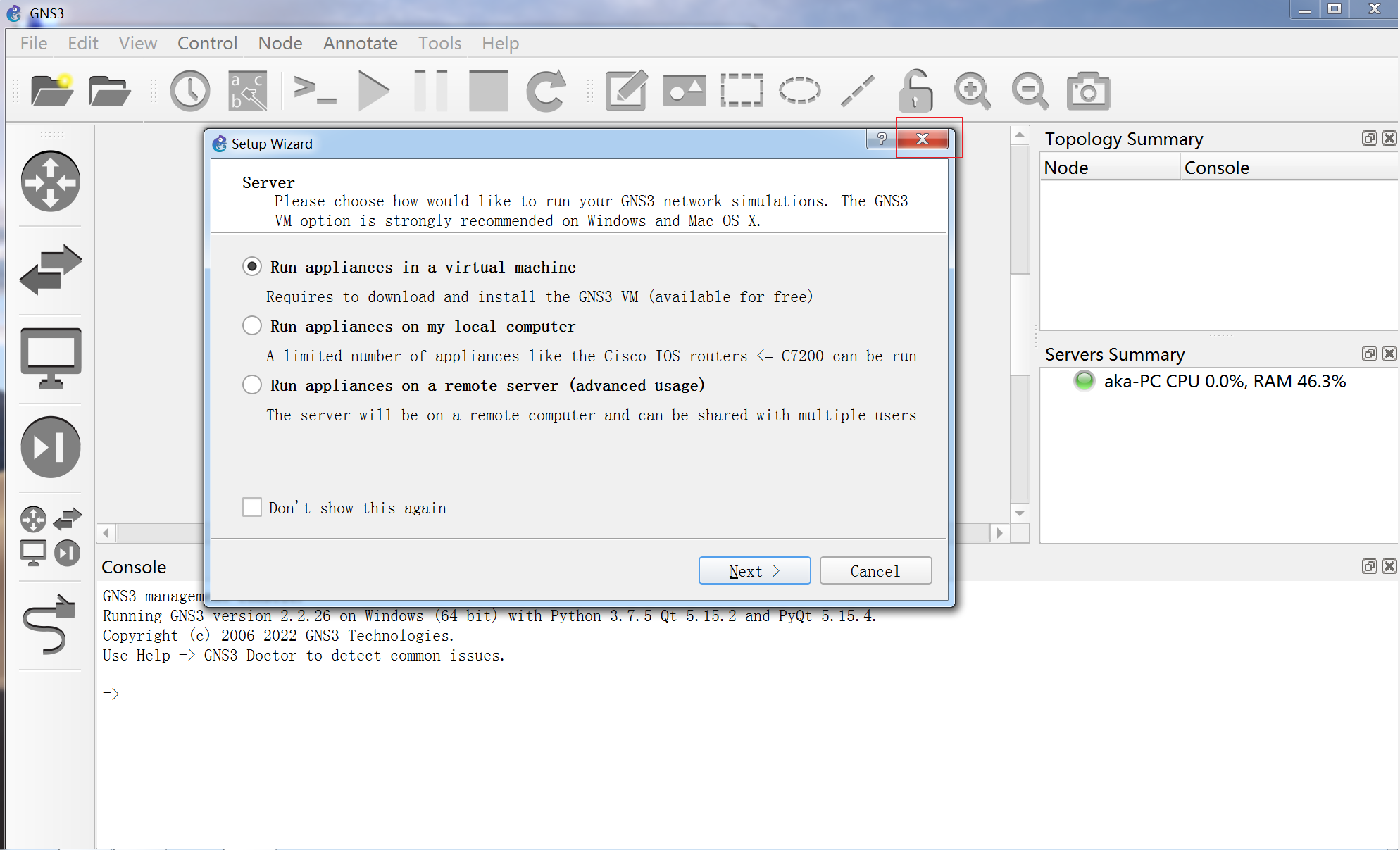This screenshot has height=850, width=1400.
Task: Open the Annotate menu
Action: (360, 43)
